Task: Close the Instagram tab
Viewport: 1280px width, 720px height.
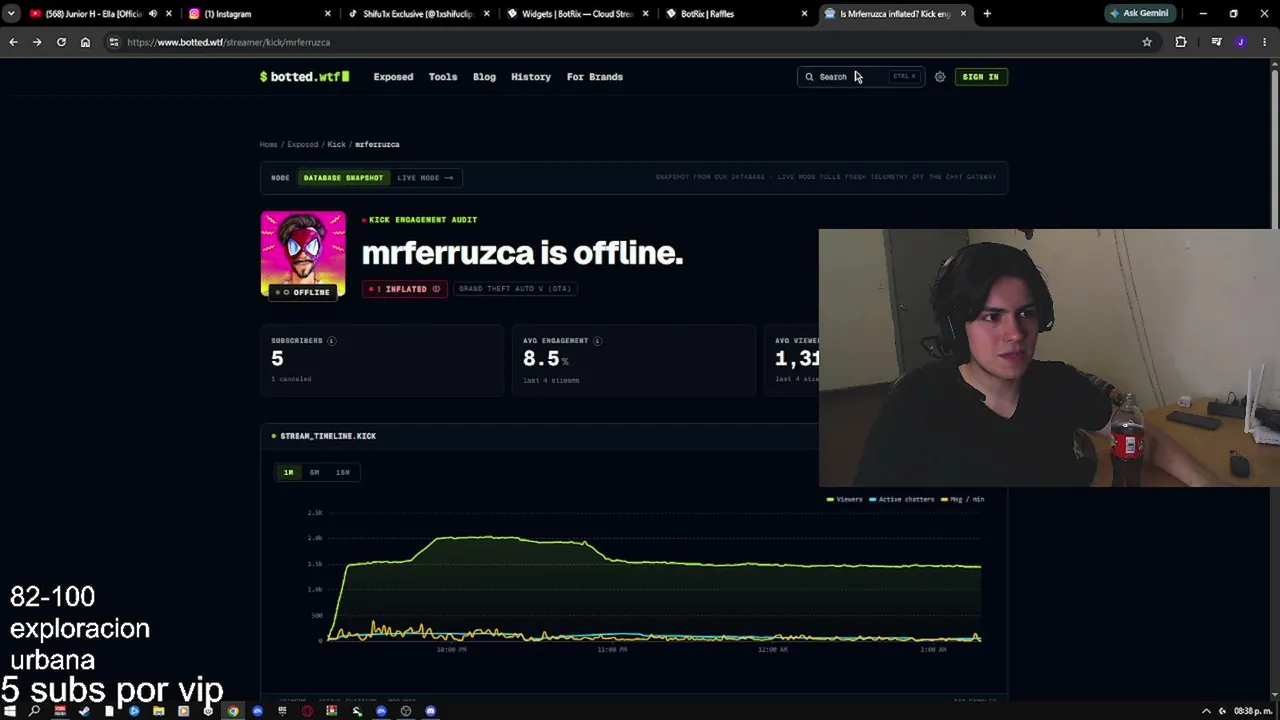Action: [328, 14]
